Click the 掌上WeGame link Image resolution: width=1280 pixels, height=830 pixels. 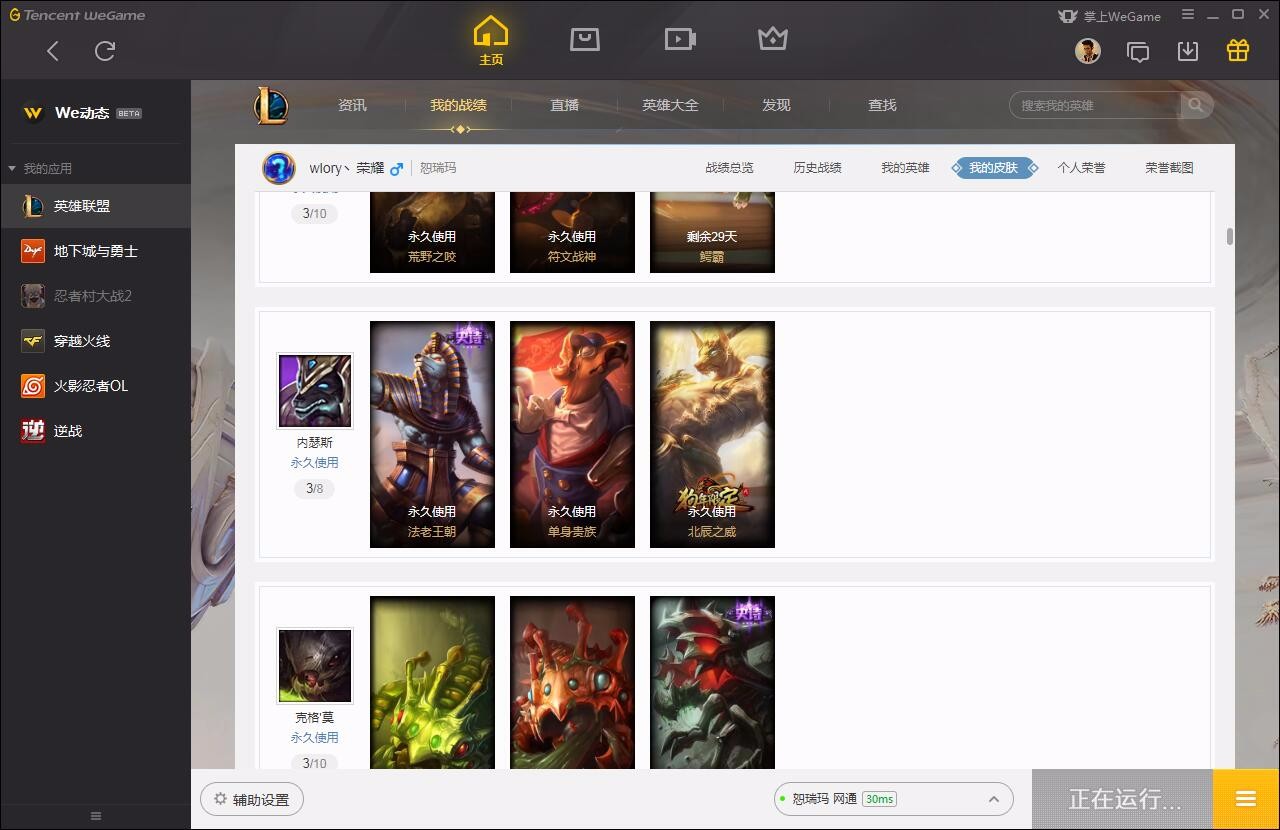tap(1109, 16)
